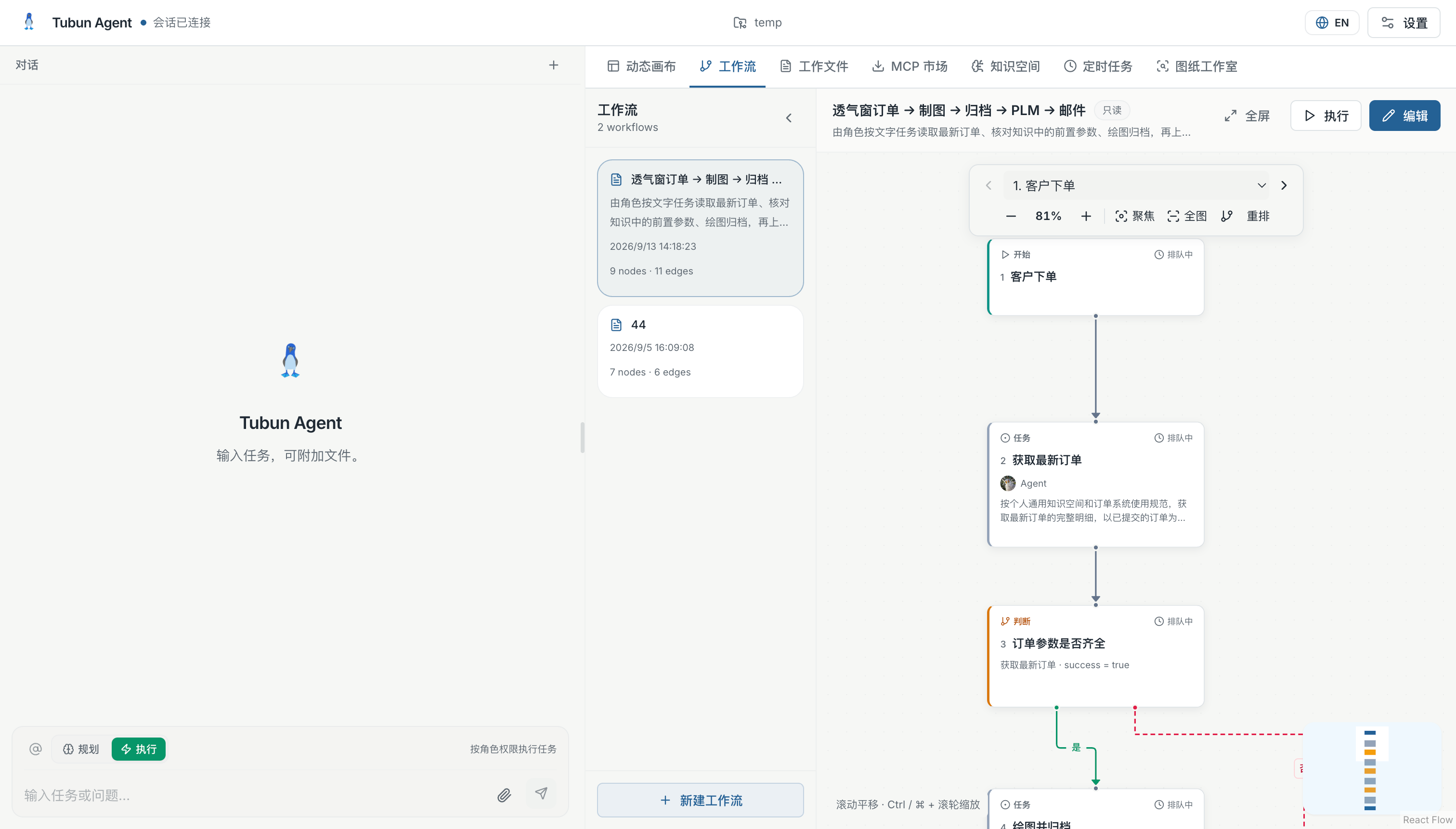
Task: Open 设置 settings
Action: click(x=1404, y=22)
